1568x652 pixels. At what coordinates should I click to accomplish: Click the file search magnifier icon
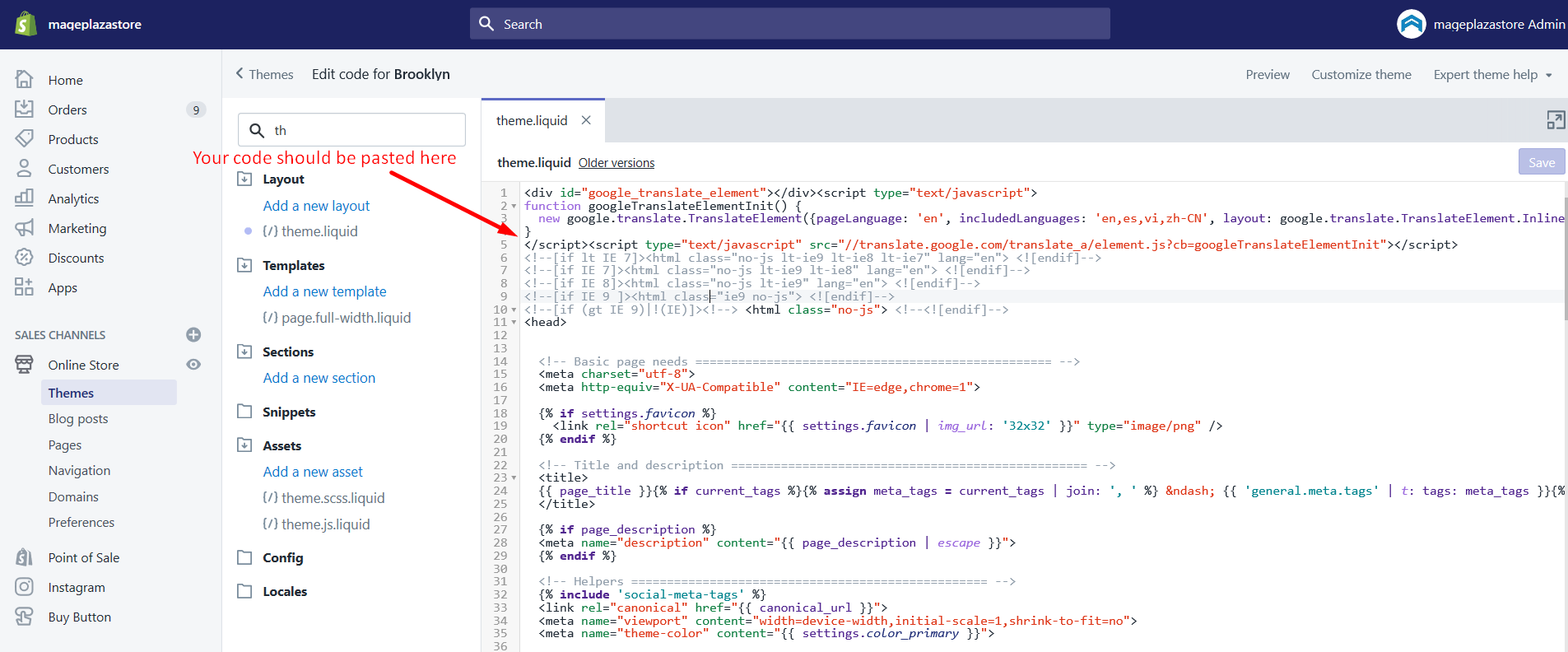coord(257,130)
